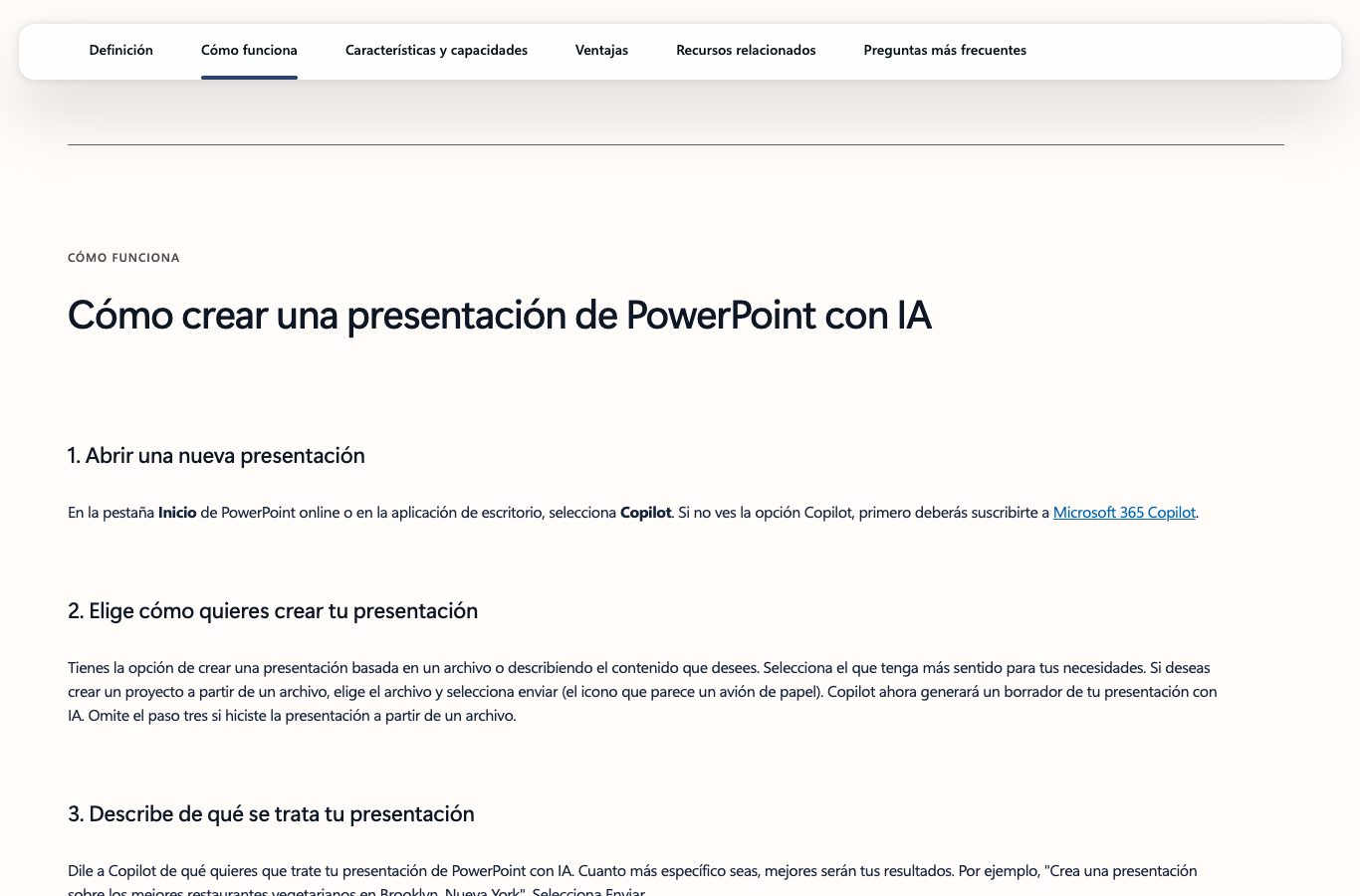Viewport: 1360px width, 896px height.
Task: Click heading 1. Abrir una nueva presentación
Action: coord(216,456)
